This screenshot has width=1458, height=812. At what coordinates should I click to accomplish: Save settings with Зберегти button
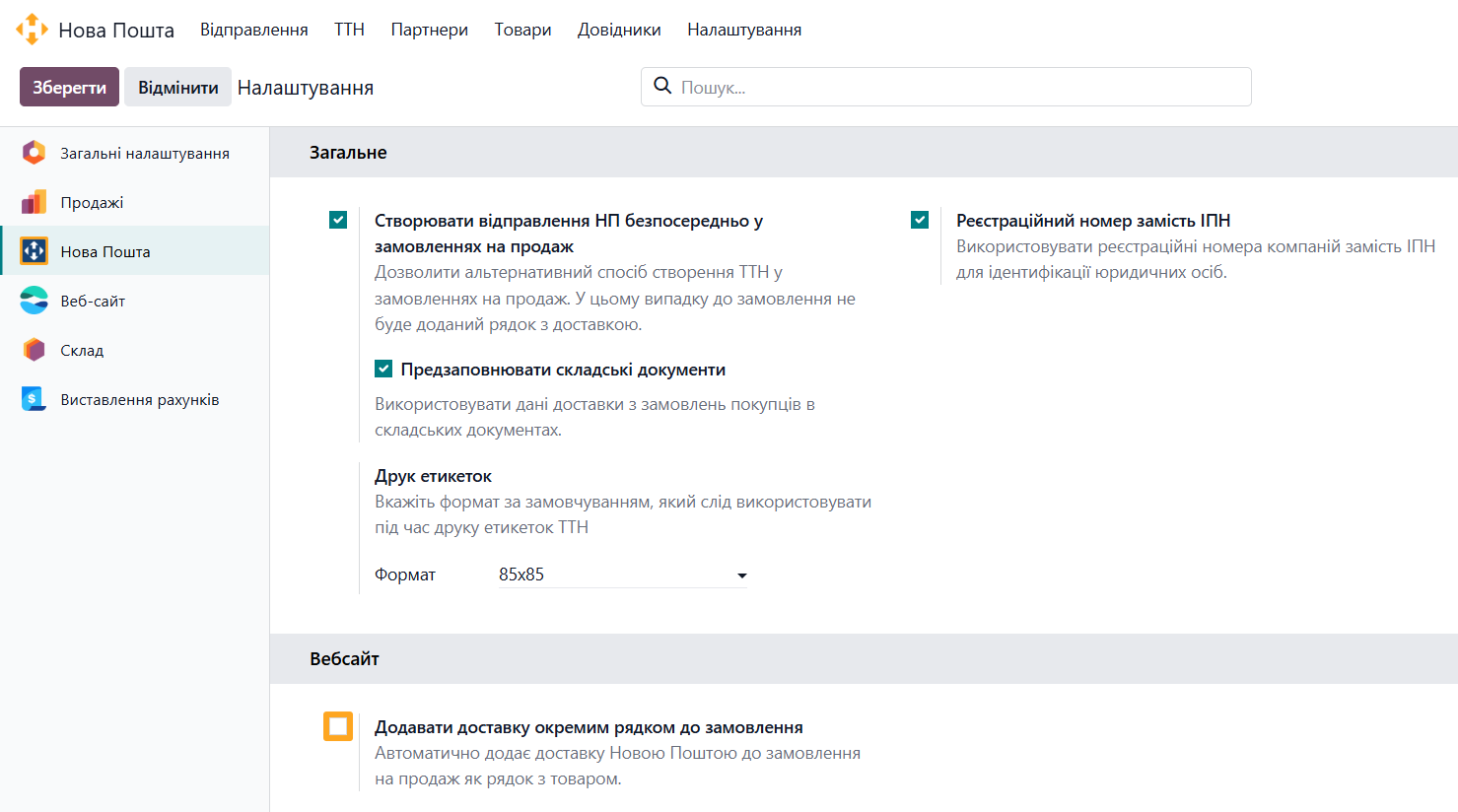[x=69, y=87]
